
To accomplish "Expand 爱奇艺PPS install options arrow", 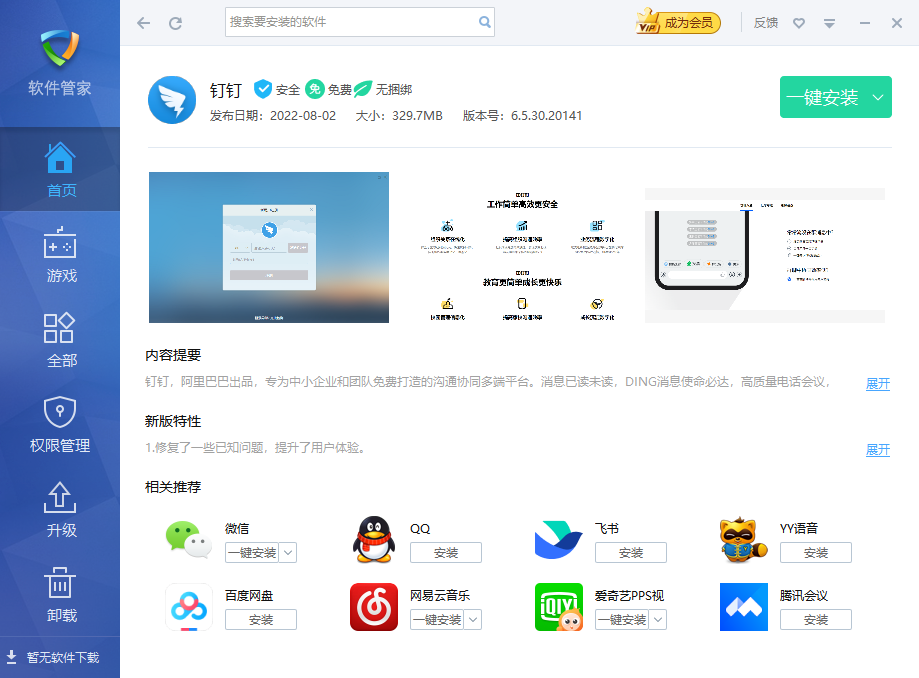I will tap(658, 619).
